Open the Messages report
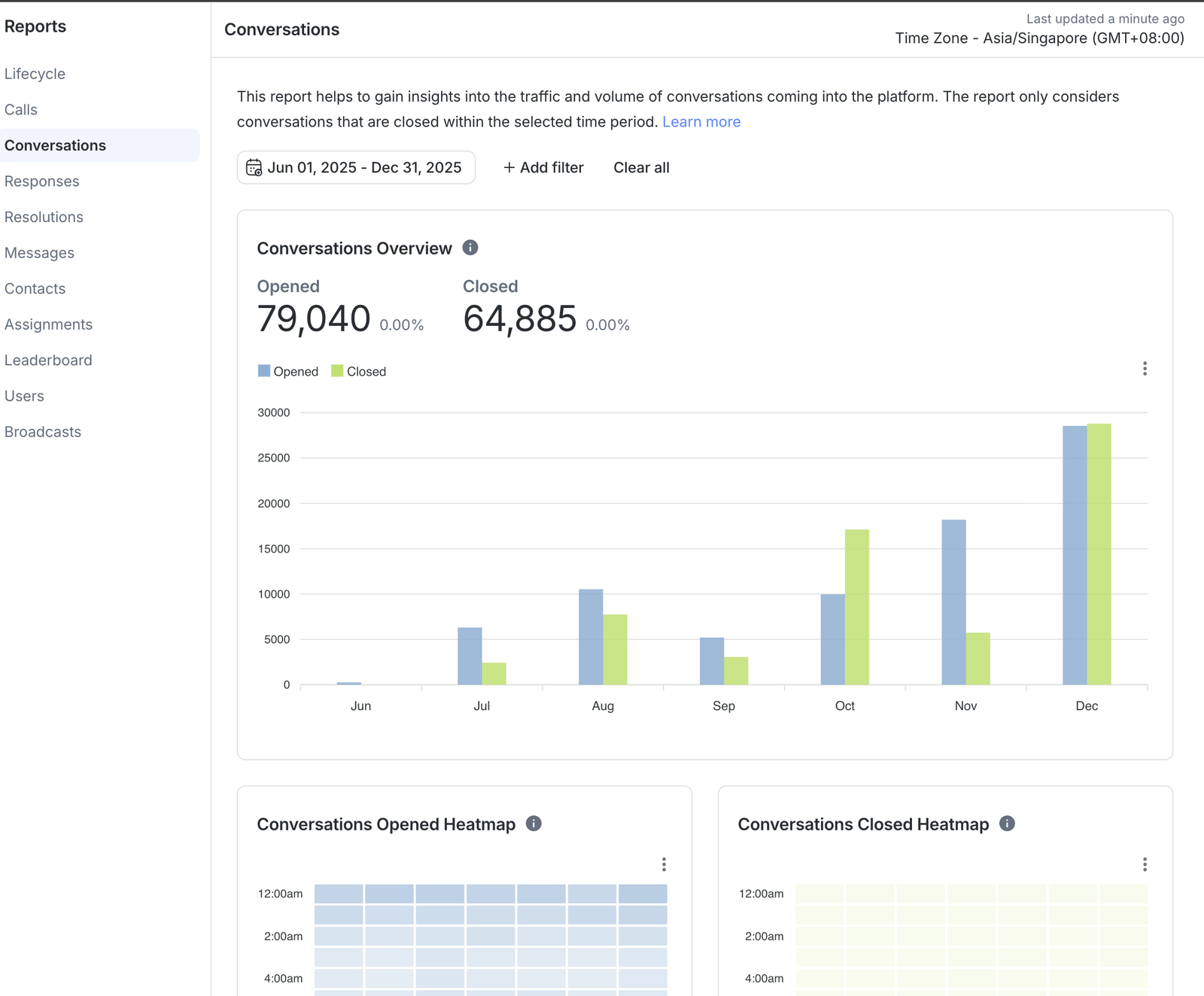1204x996 pixels. (39, 253)
